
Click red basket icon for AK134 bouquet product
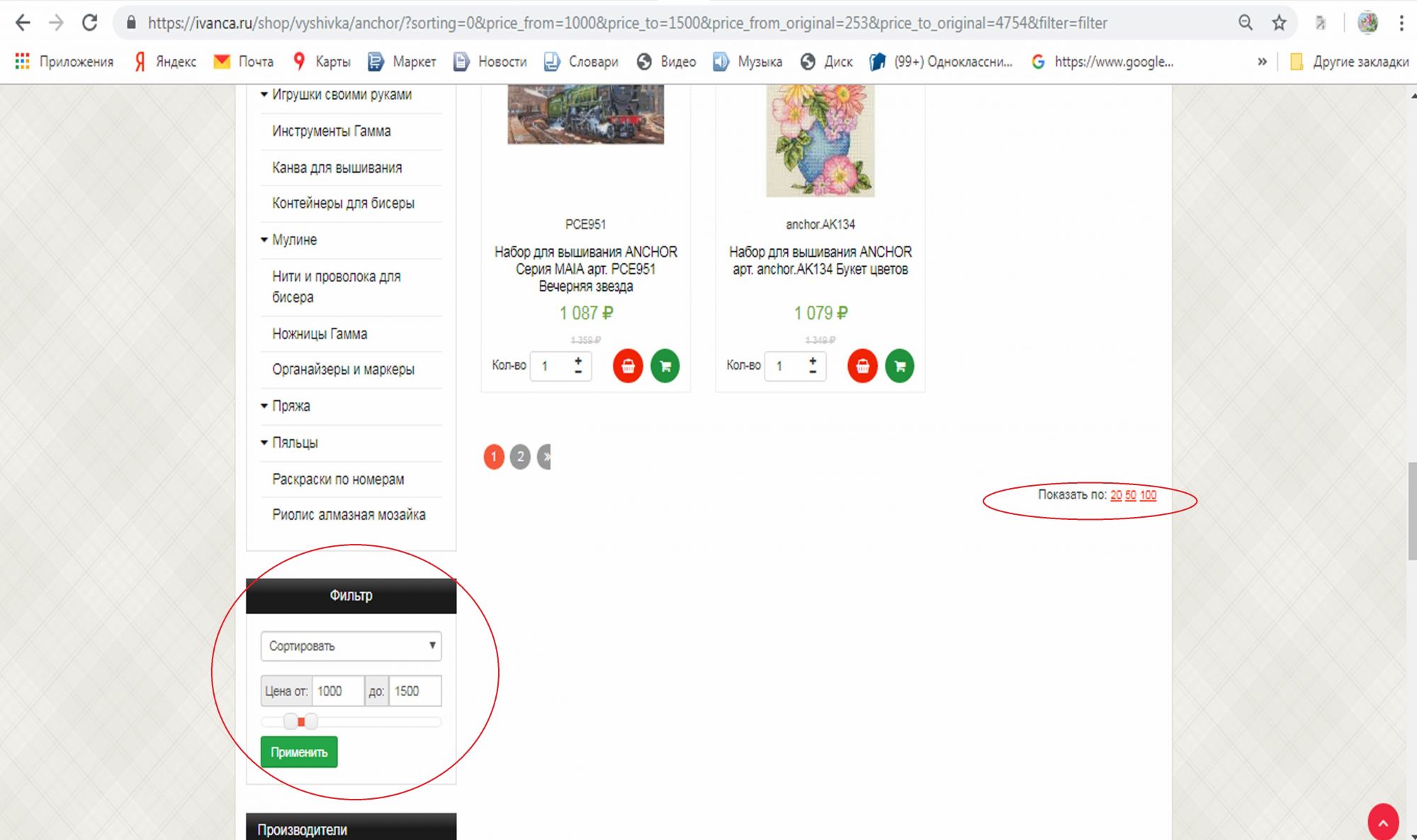click(x=862, y=366)
